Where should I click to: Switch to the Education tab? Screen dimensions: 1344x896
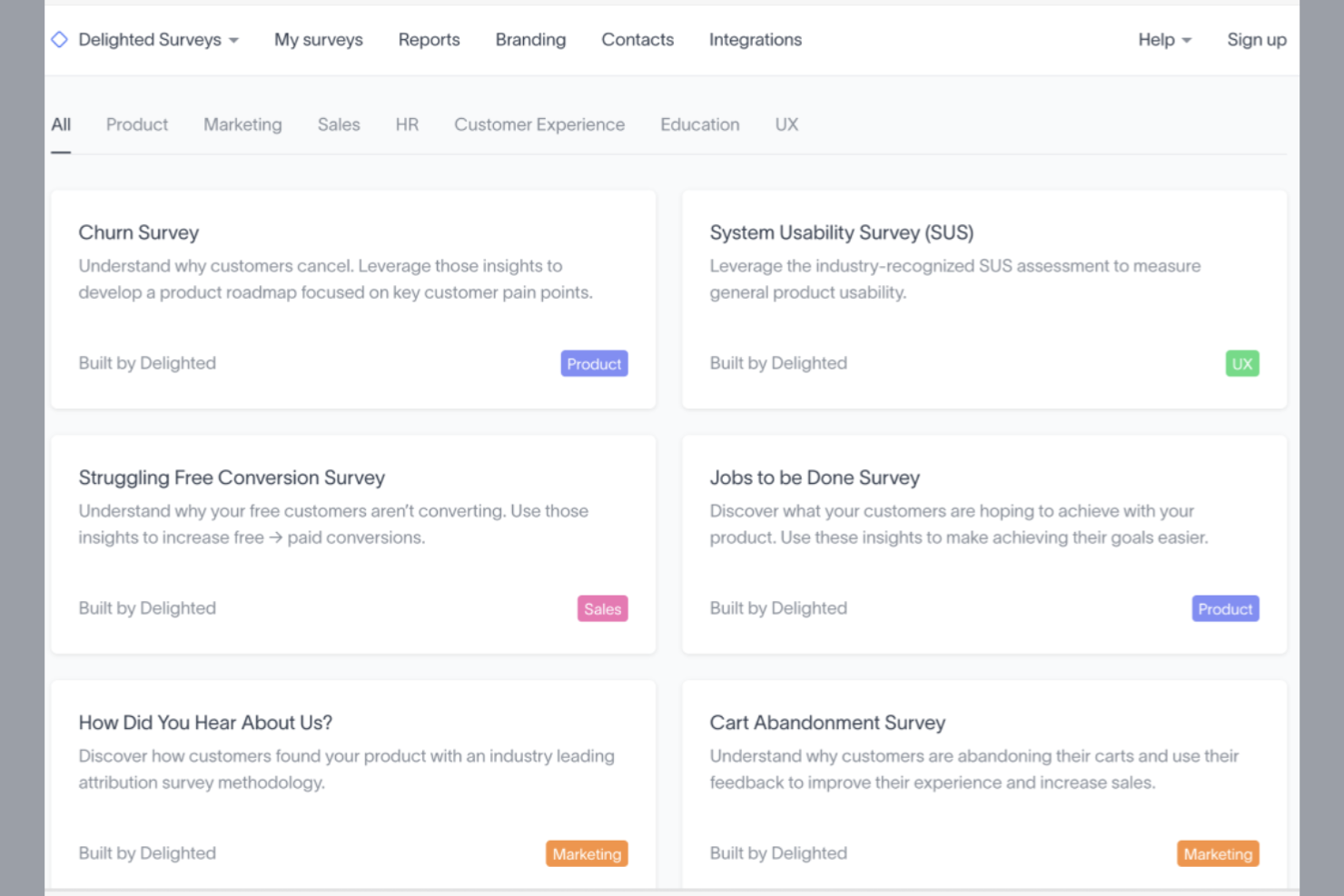point(699,124)
